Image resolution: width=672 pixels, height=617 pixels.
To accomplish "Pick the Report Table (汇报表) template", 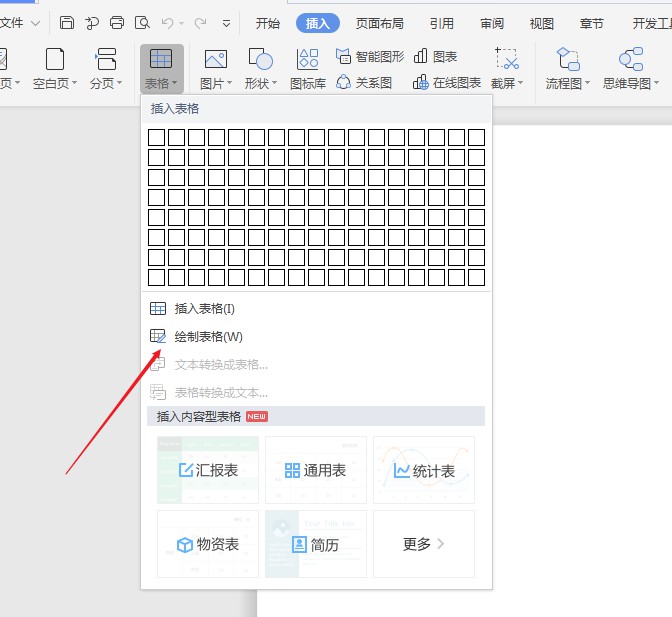I will [x=208, y=470].
